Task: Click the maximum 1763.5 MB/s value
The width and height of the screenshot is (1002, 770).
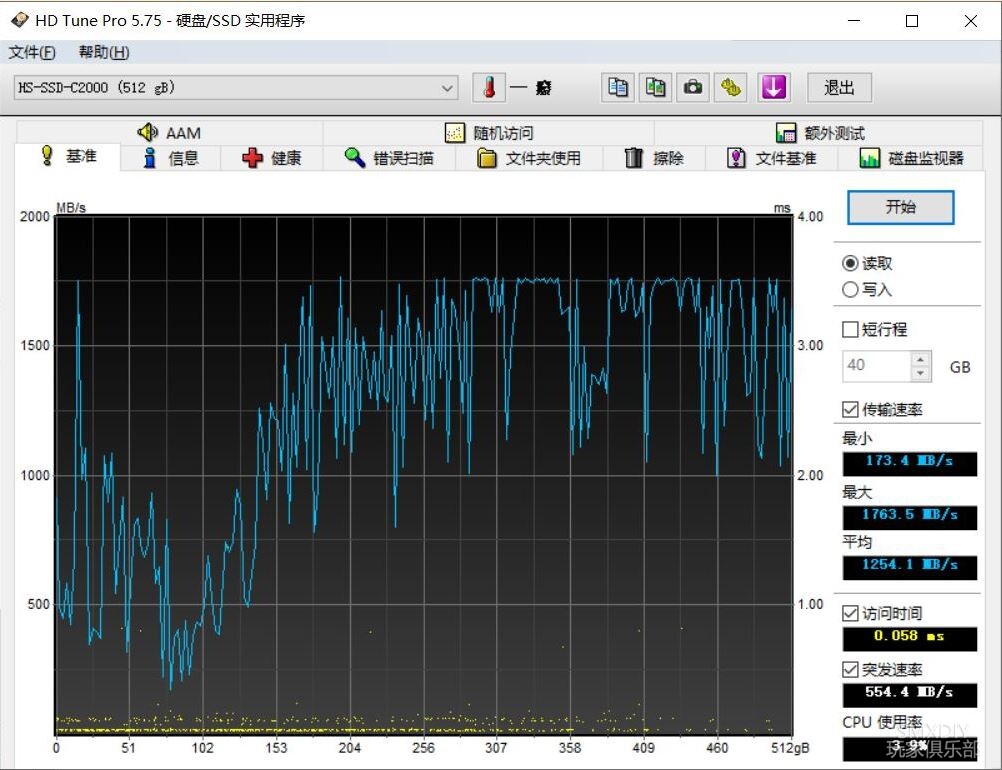Action: [909, 516]
